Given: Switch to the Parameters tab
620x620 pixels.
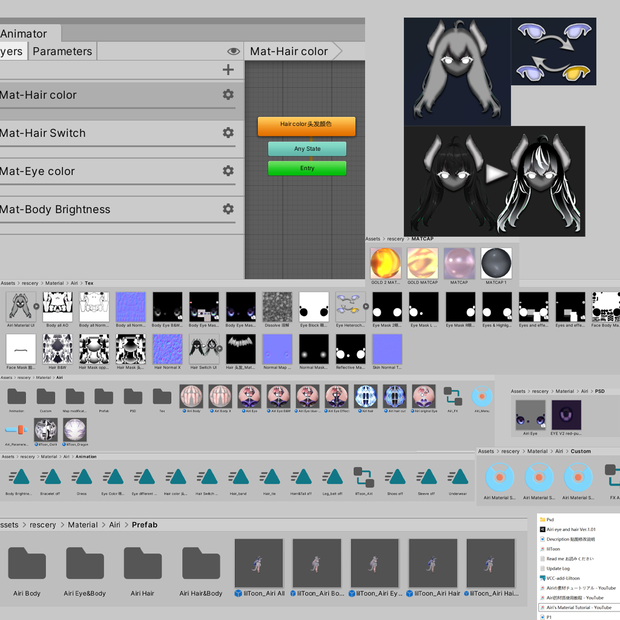Looking at the screenshot, I should pyautogui.click(x=62, y=51).
